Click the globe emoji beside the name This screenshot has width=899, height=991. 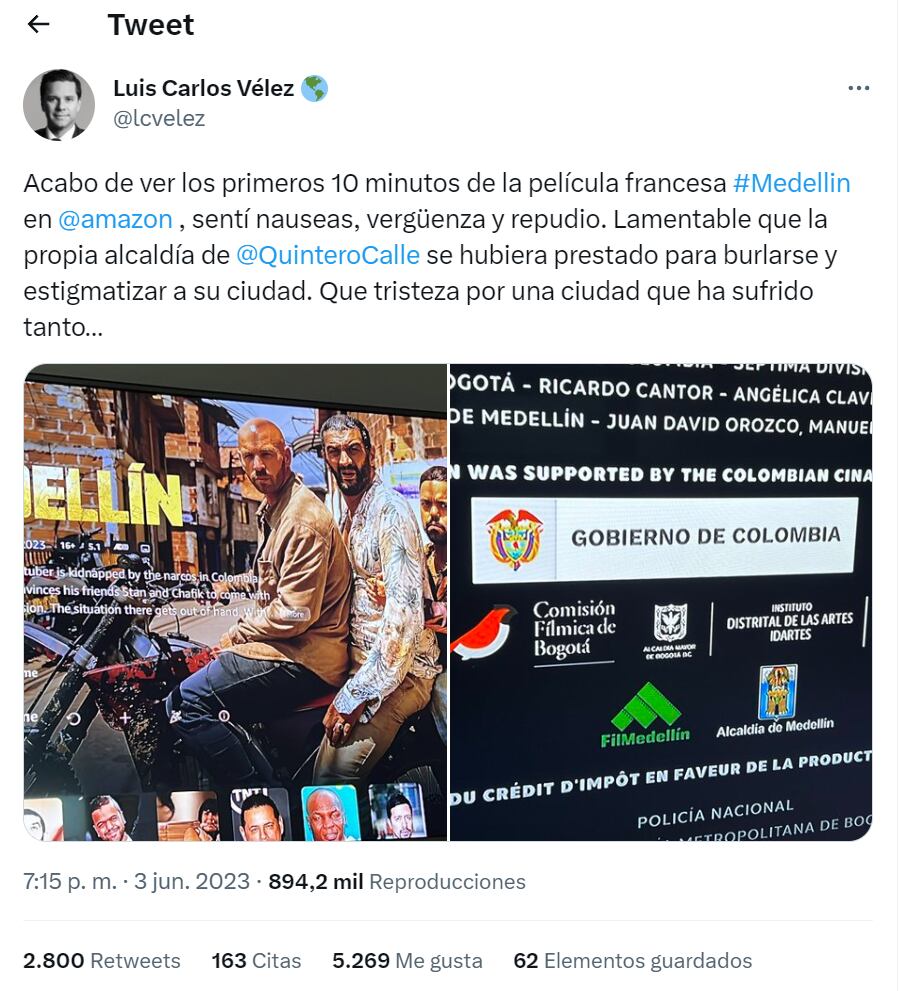point(314,88)
